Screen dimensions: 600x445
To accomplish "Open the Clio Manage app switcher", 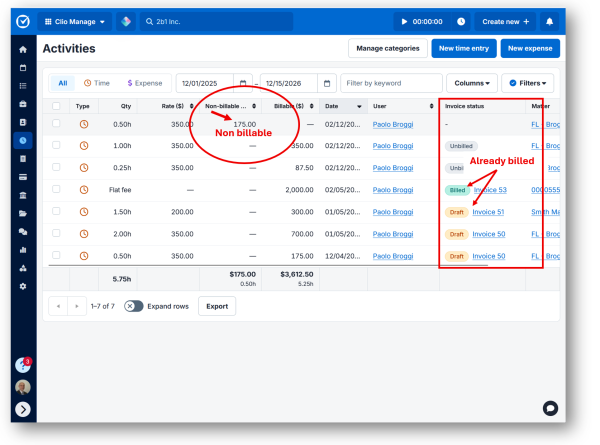I will click(x=75, y=22).
